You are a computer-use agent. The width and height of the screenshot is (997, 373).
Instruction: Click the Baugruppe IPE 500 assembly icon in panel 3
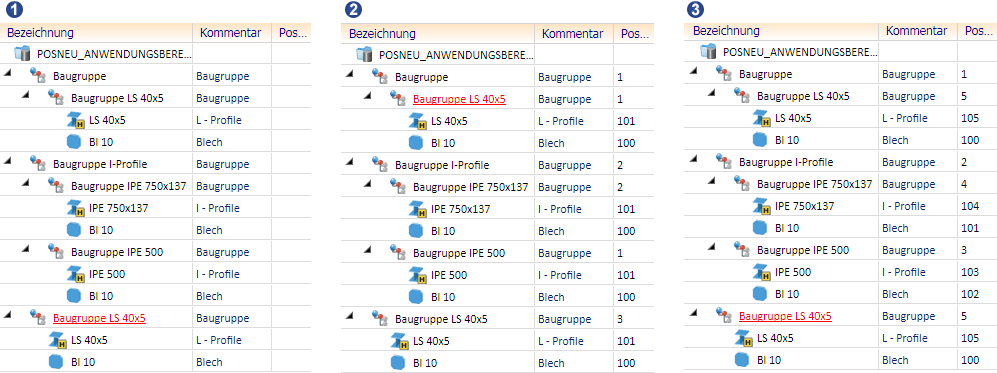coord(741,250)
